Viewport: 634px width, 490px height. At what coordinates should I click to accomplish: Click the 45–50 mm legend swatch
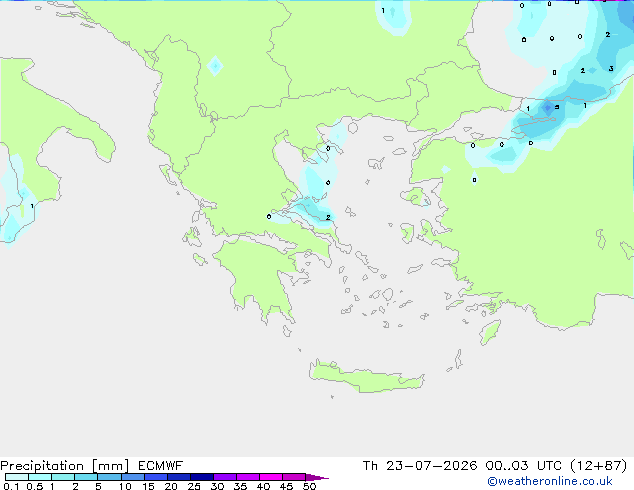294,477
